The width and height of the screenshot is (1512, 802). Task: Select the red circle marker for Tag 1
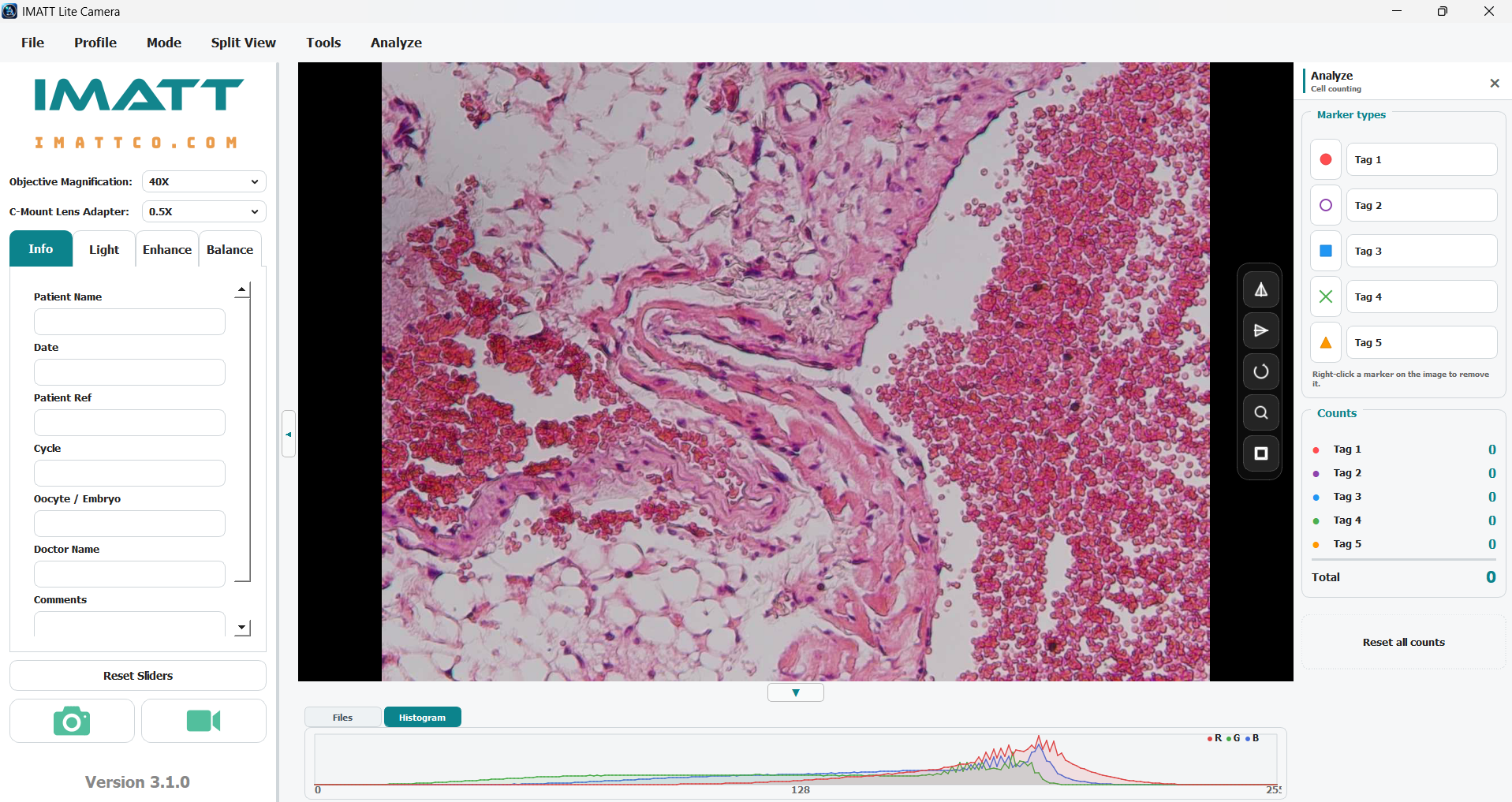(x=1326, y=159)
